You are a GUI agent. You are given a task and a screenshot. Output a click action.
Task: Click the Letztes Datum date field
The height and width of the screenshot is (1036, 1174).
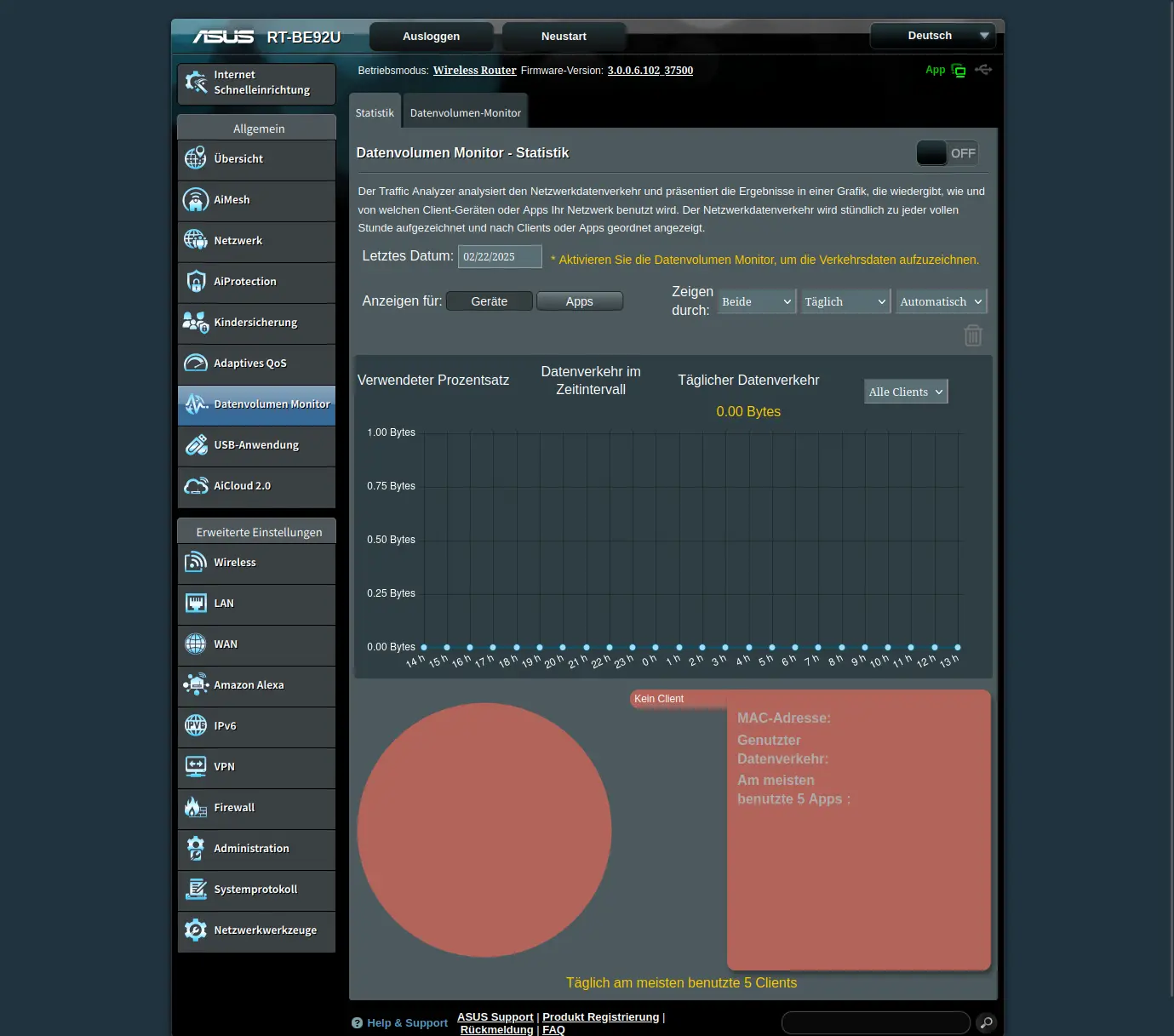coord(500,256)
